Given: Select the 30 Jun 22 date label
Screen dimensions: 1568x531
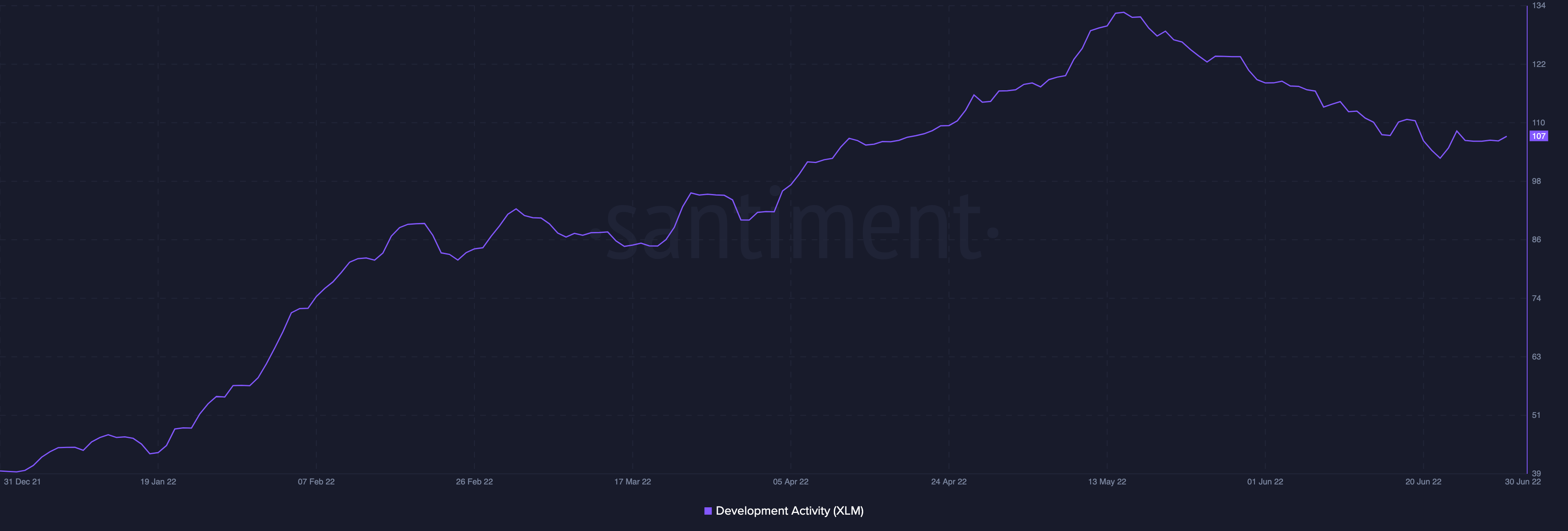Looking at the screenshot, I should point(1522,482).
